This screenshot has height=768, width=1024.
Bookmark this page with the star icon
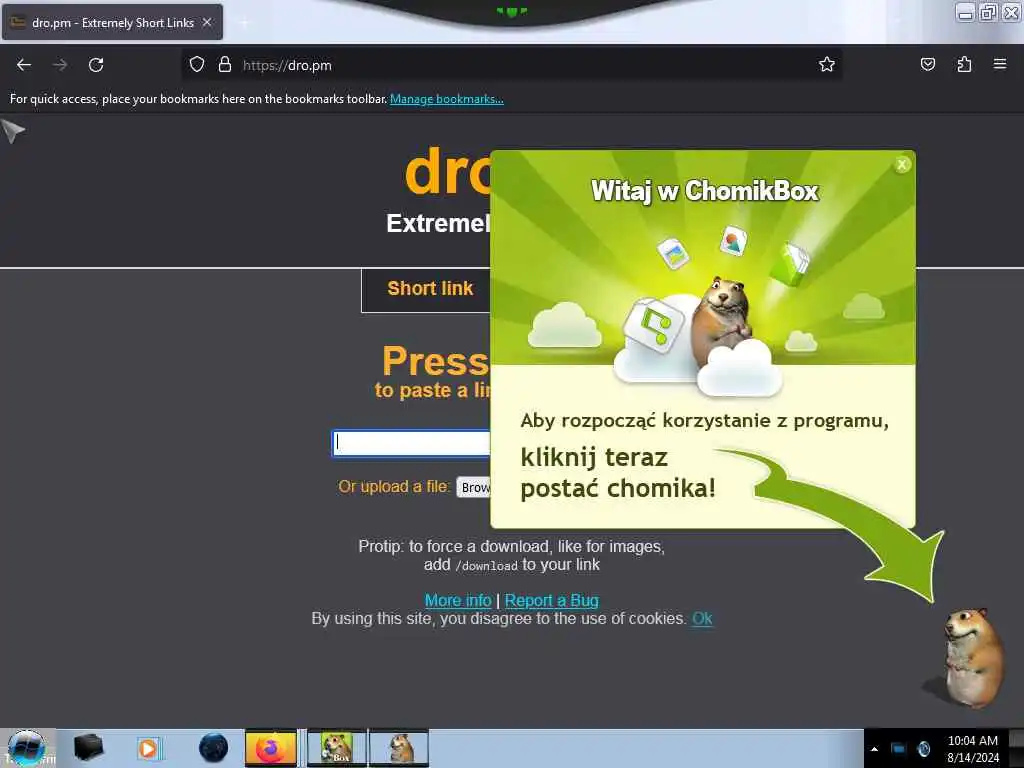click(827, 64)
